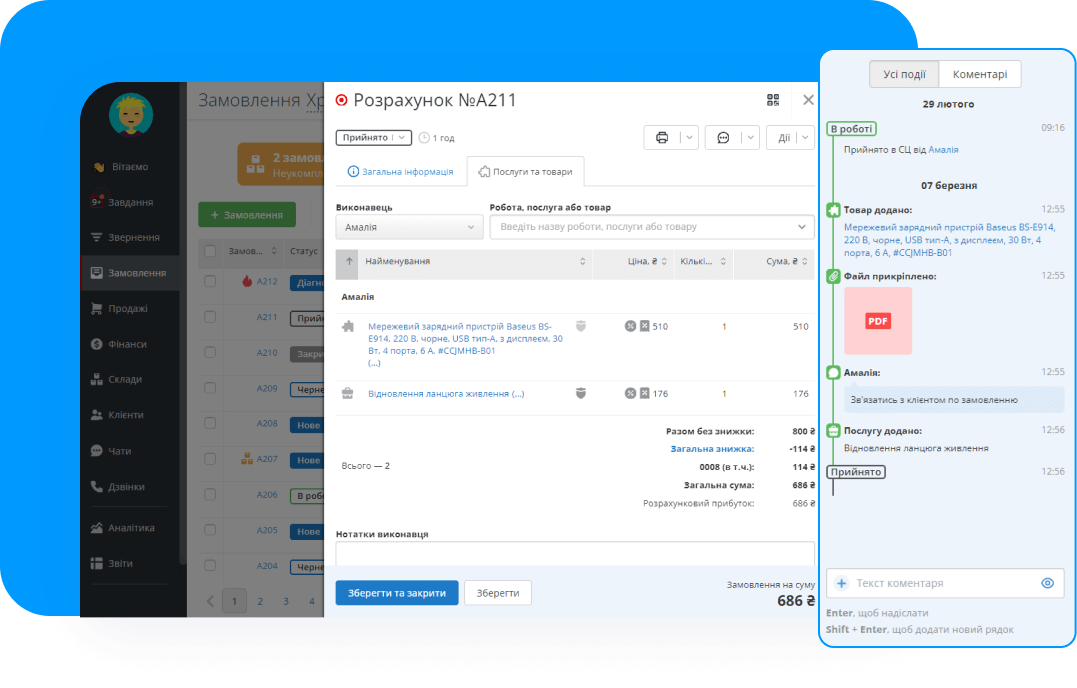Click the plus icon in comment field
The image size is (1077, 688).
click(x=841, y=583)
